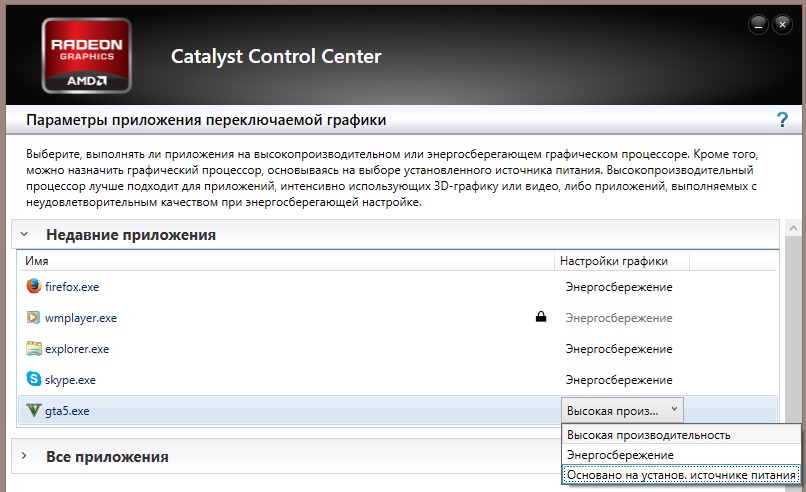
Task: Expand the Все приложения section
Action: 24,457
